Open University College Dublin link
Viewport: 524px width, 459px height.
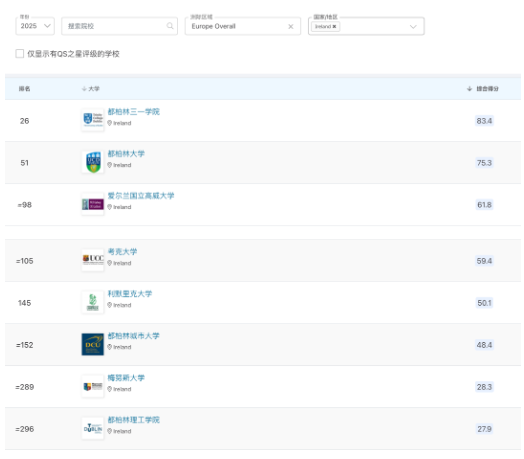pos(126,154)
